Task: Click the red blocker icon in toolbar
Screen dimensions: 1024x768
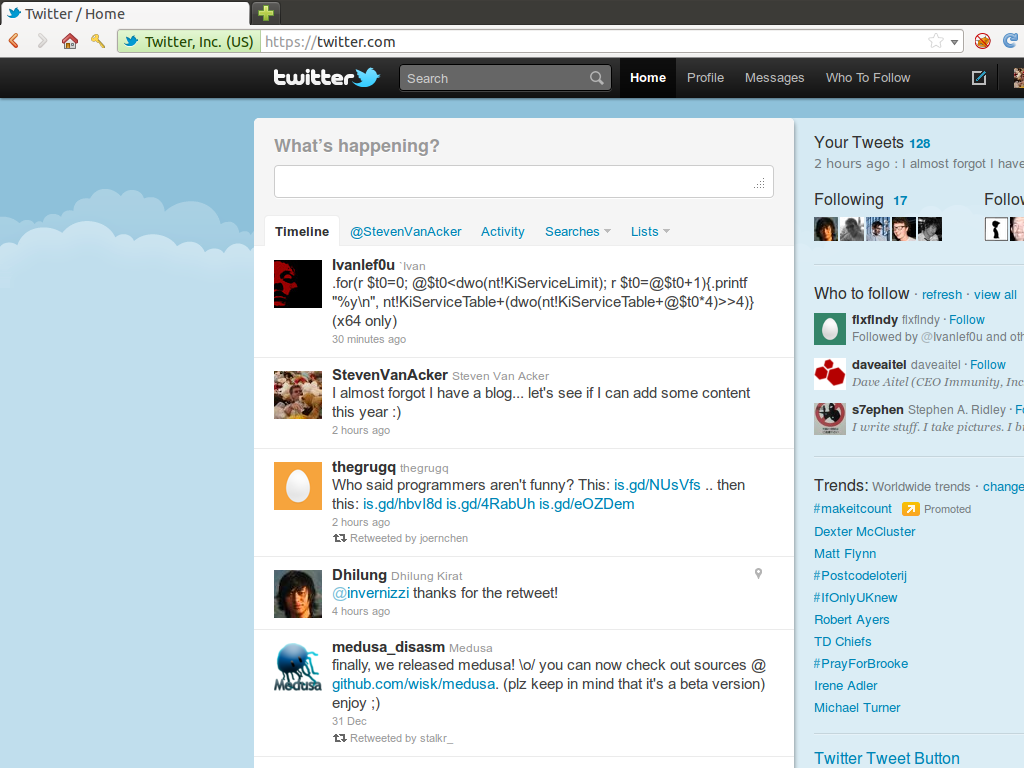Action: (x=982, y=41)
